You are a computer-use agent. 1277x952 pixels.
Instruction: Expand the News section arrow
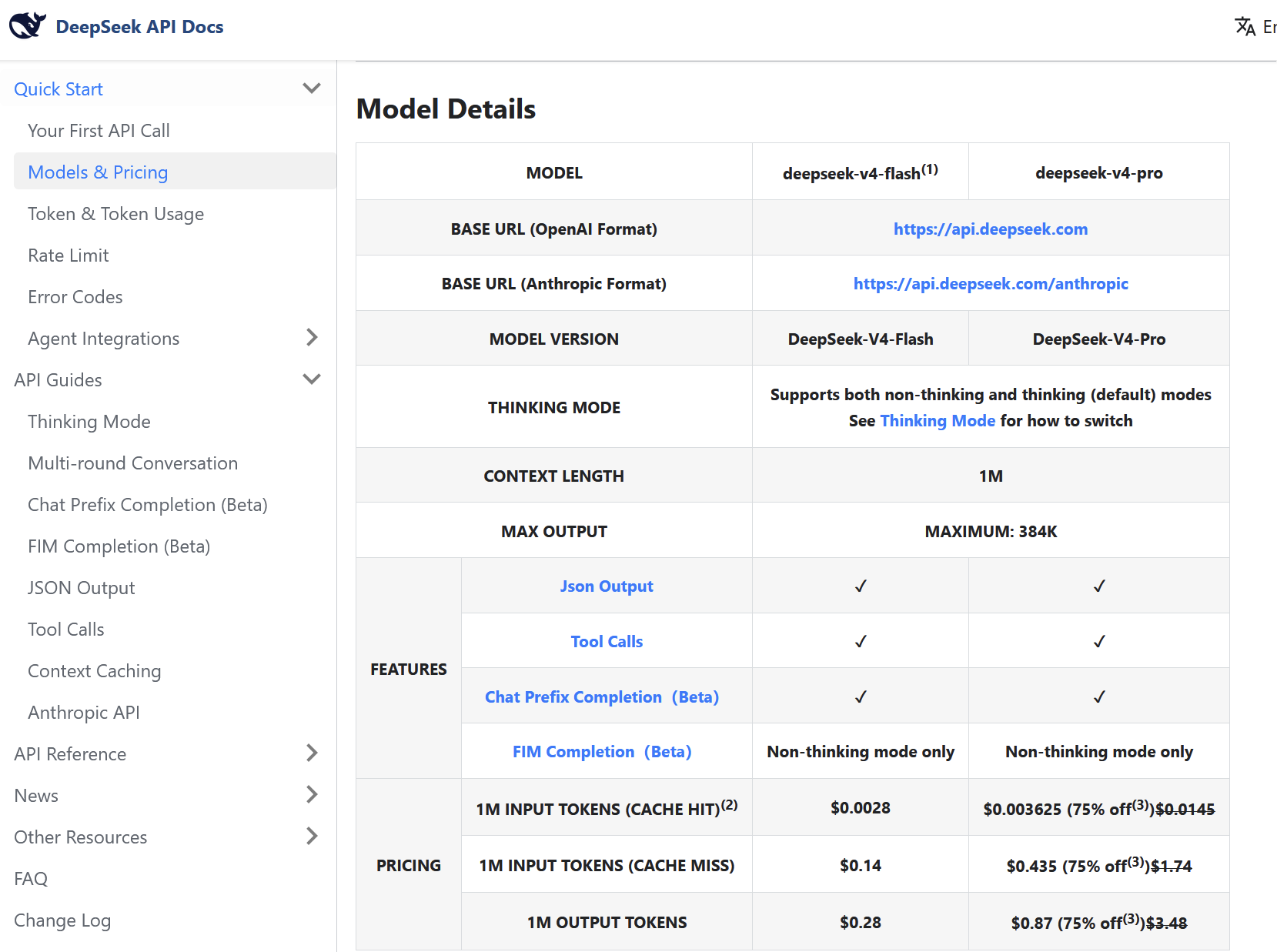pyautogui.click(x=312, y=795)
